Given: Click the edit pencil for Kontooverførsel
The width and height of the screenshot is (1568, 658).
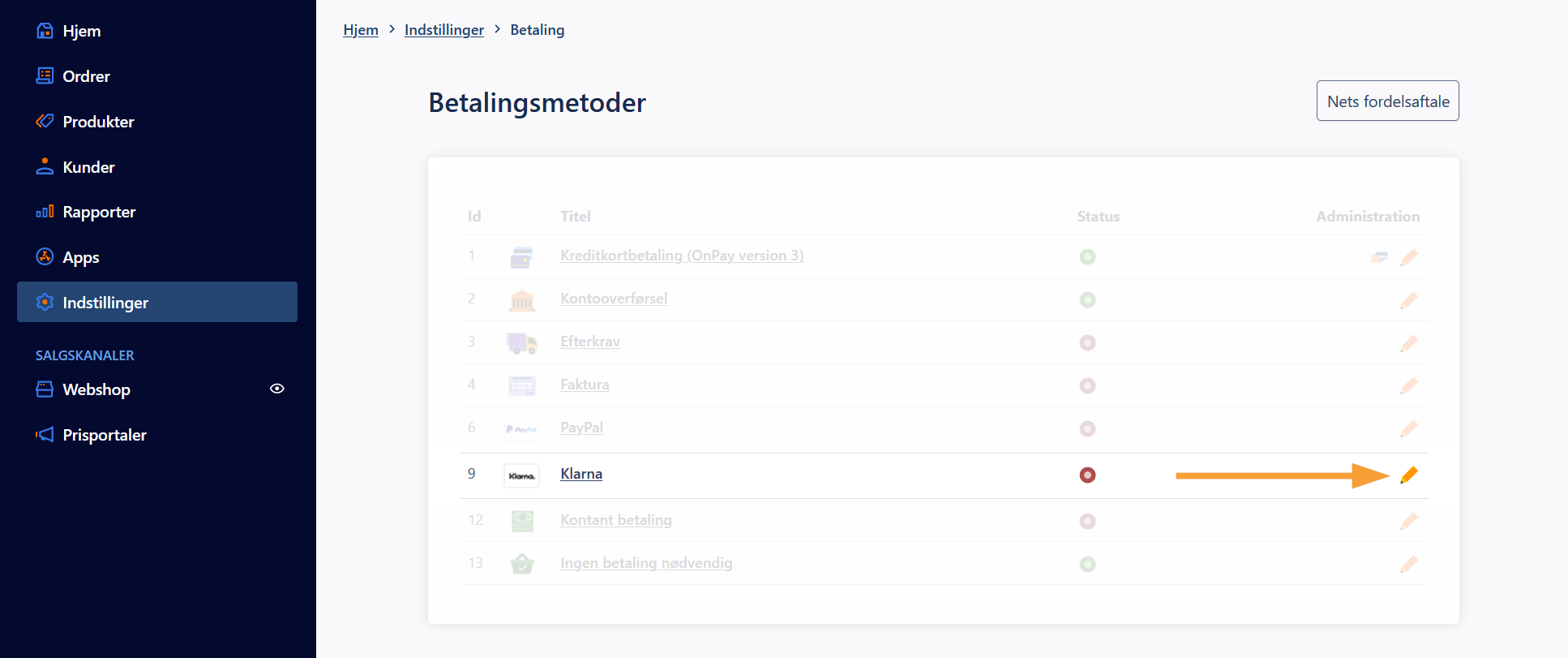Looking at the screenshot, I should pyautogui.click(x=1409, y=300).
